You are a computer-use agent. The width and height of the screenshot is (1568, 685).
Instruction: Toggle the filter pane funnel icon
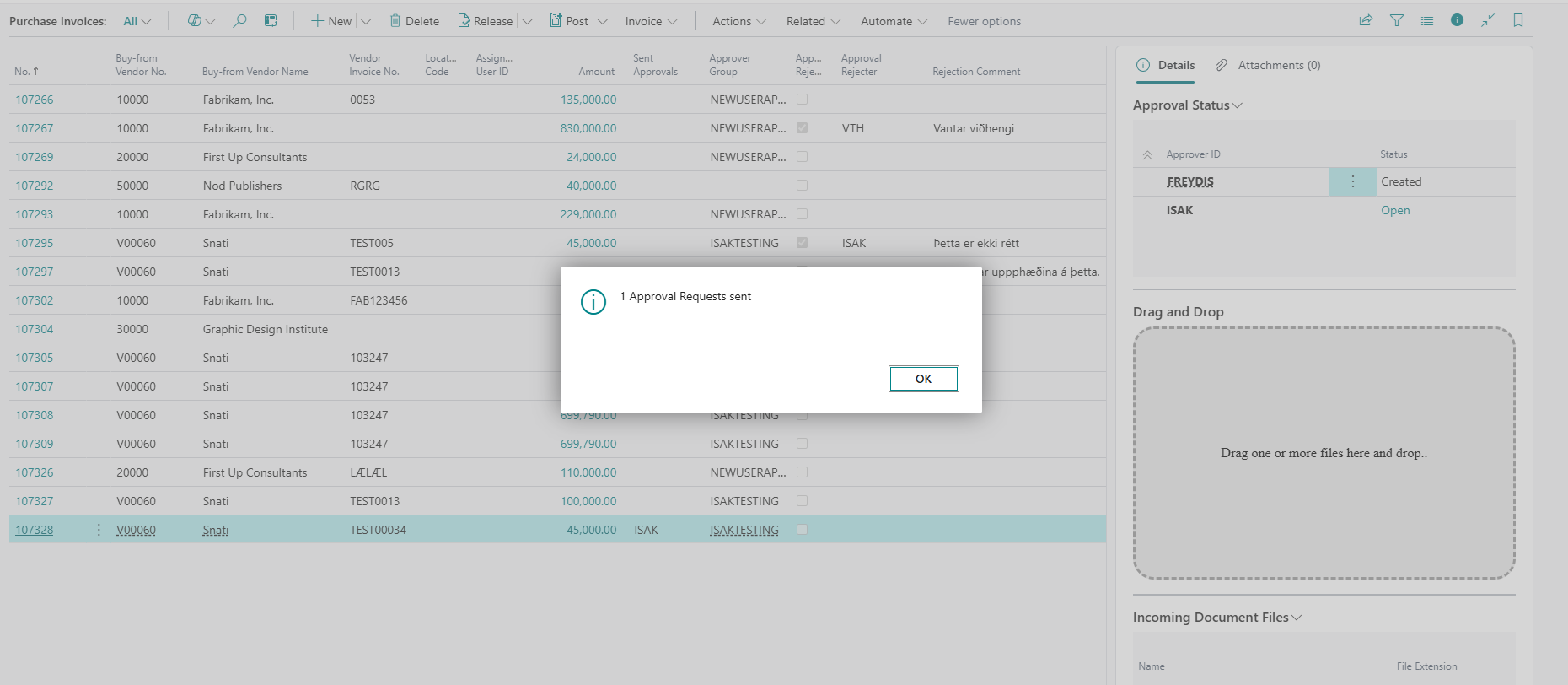1397,20
